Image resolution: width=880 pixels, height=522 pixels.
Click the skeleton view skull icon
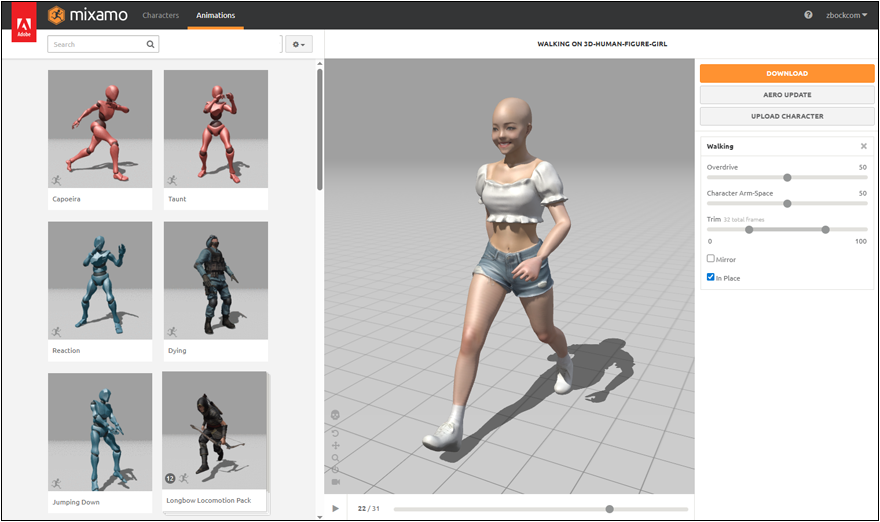click(335, 415)
